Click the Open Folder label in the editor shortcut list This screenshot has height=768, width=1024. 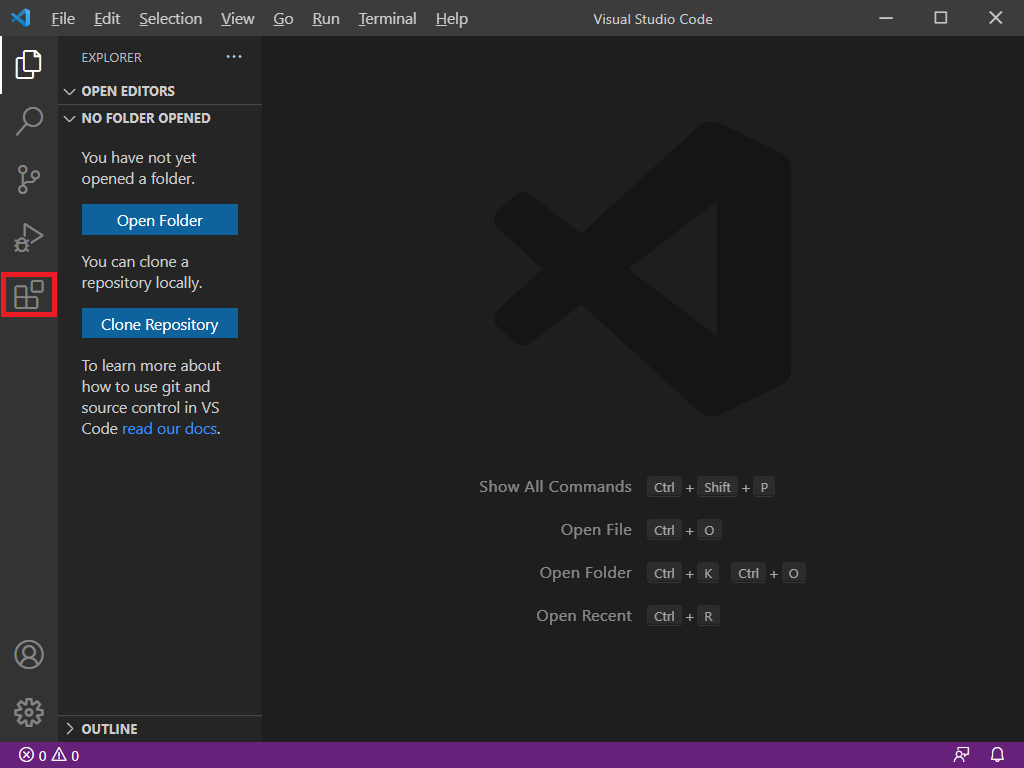(x=586, y=573)
